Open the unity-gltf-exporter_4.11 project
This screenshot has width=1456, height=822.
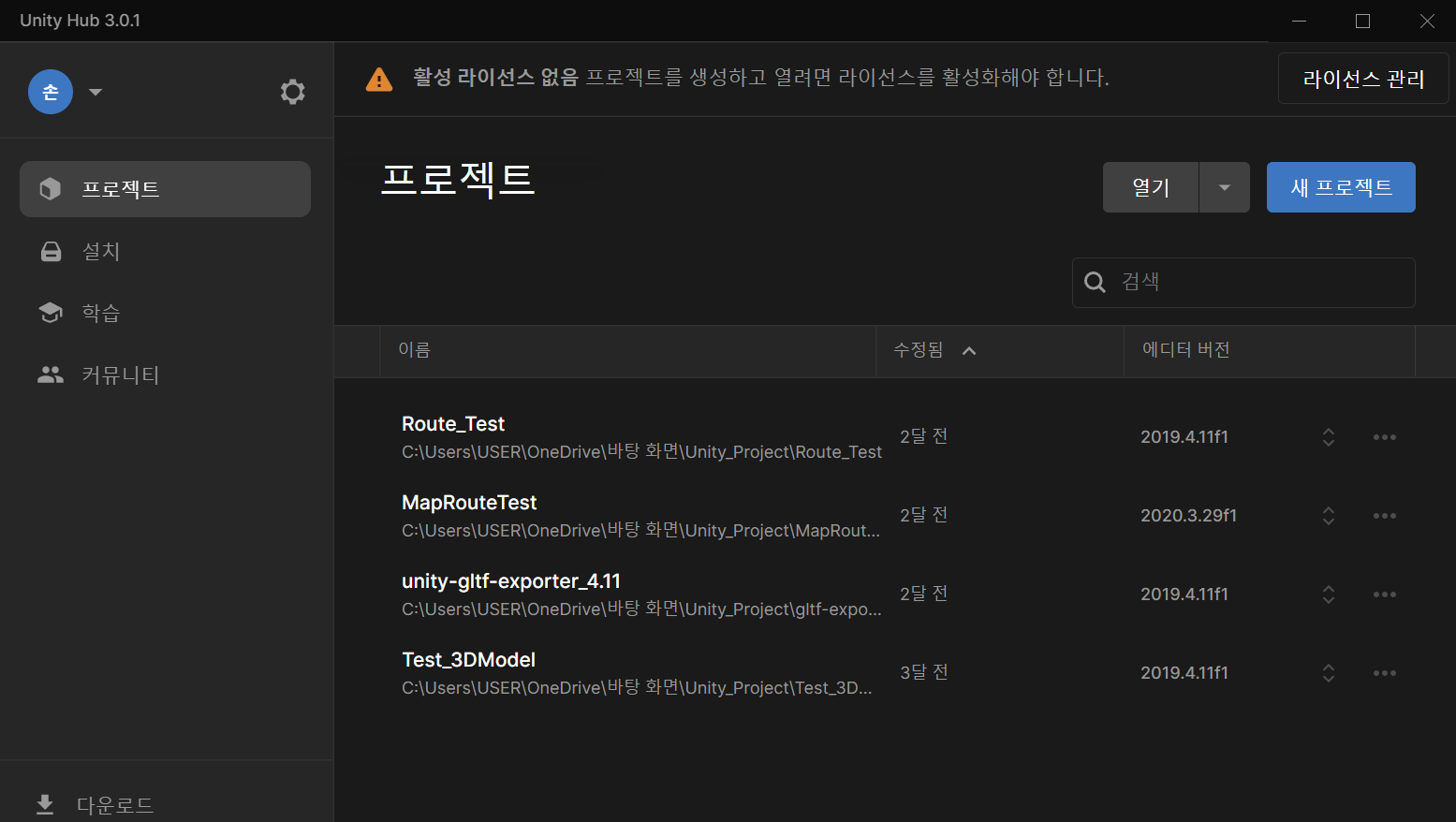(x=511, y=581)
